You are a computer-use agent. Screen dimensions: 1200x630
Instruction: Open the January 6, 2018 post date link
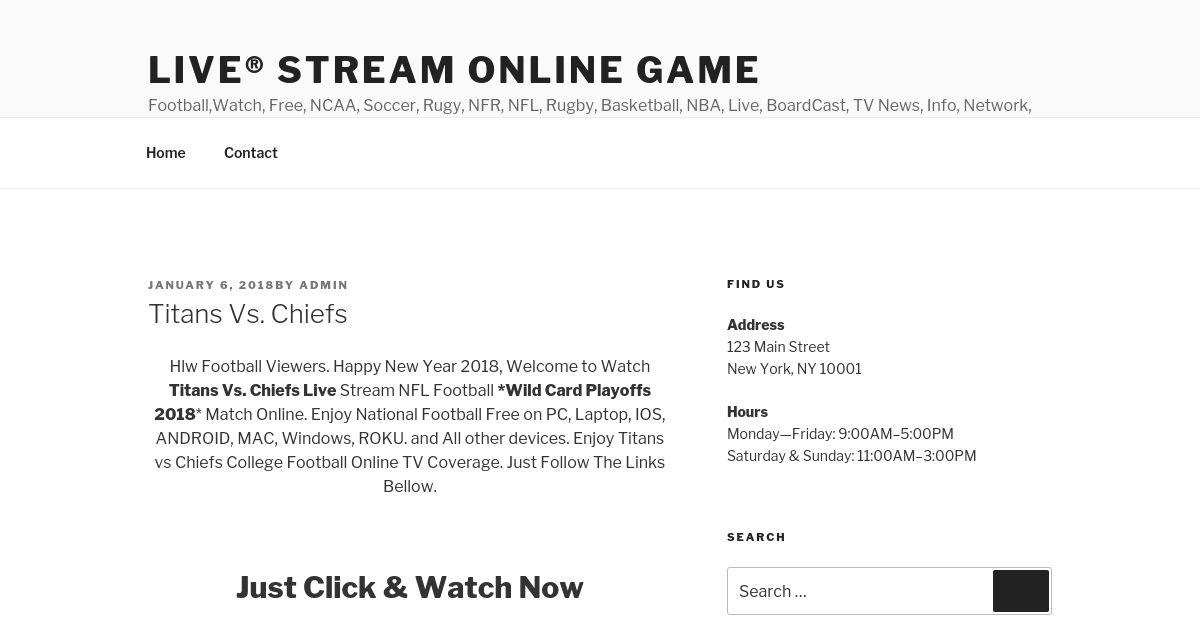point(211,285)
